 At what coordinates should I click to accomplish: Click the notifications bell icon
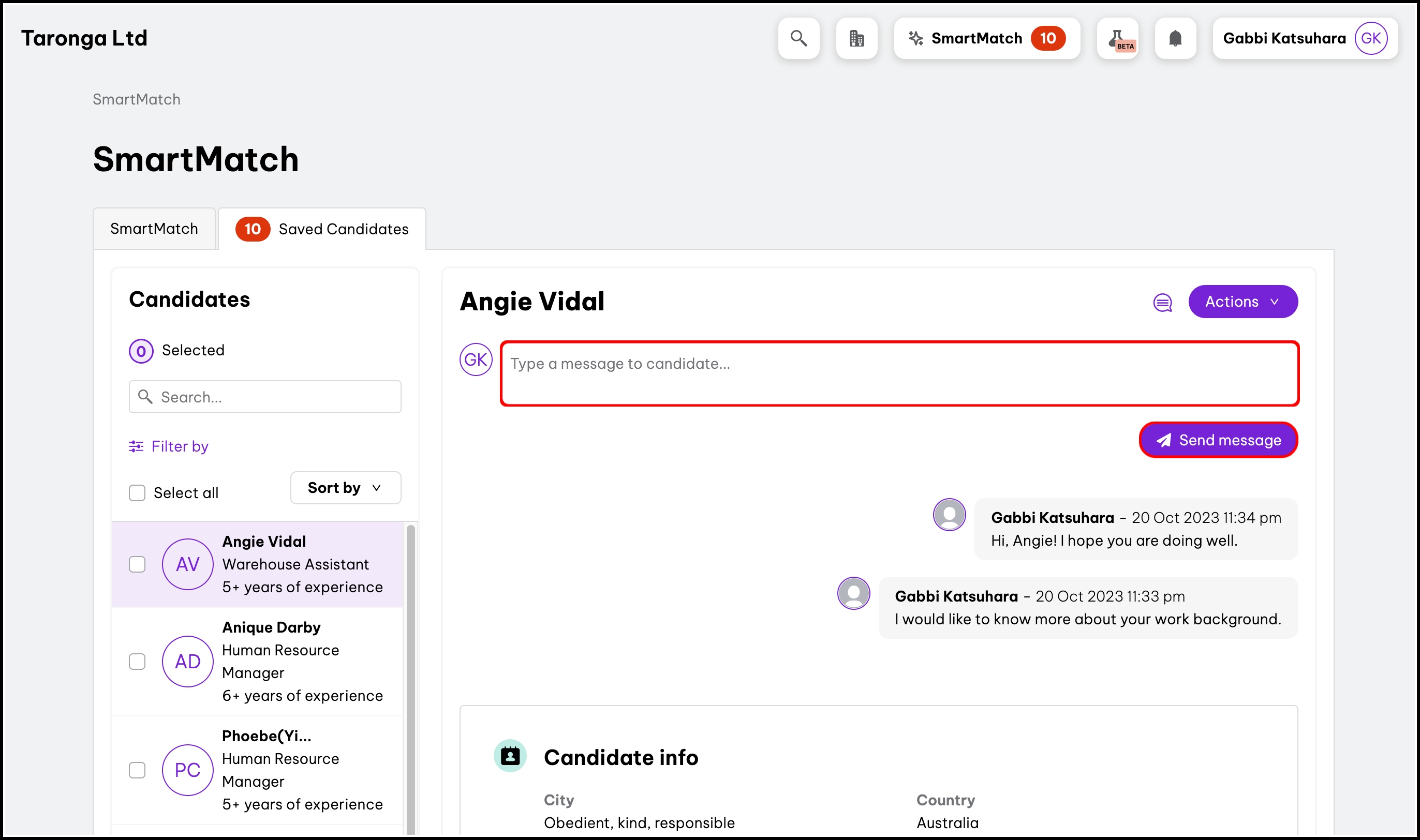[1175, 38]
